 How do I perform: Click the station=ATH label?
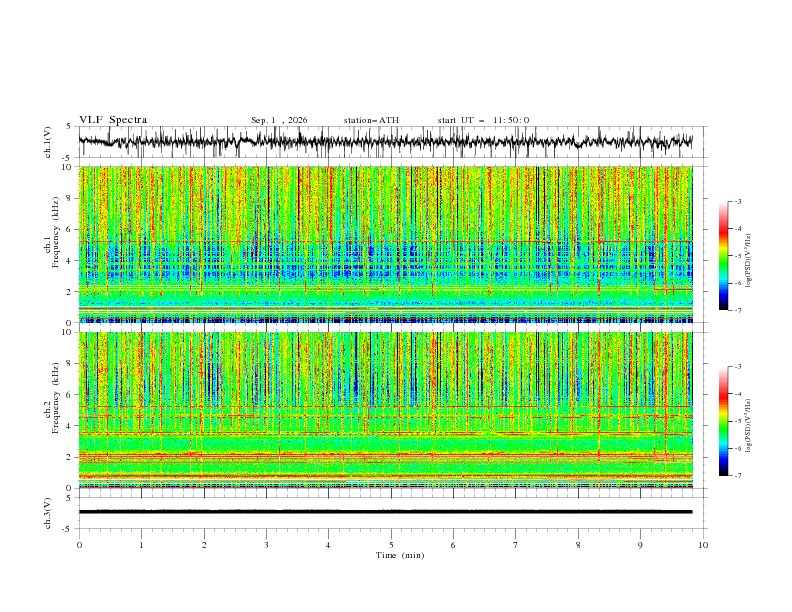click(x=371, y=120)
